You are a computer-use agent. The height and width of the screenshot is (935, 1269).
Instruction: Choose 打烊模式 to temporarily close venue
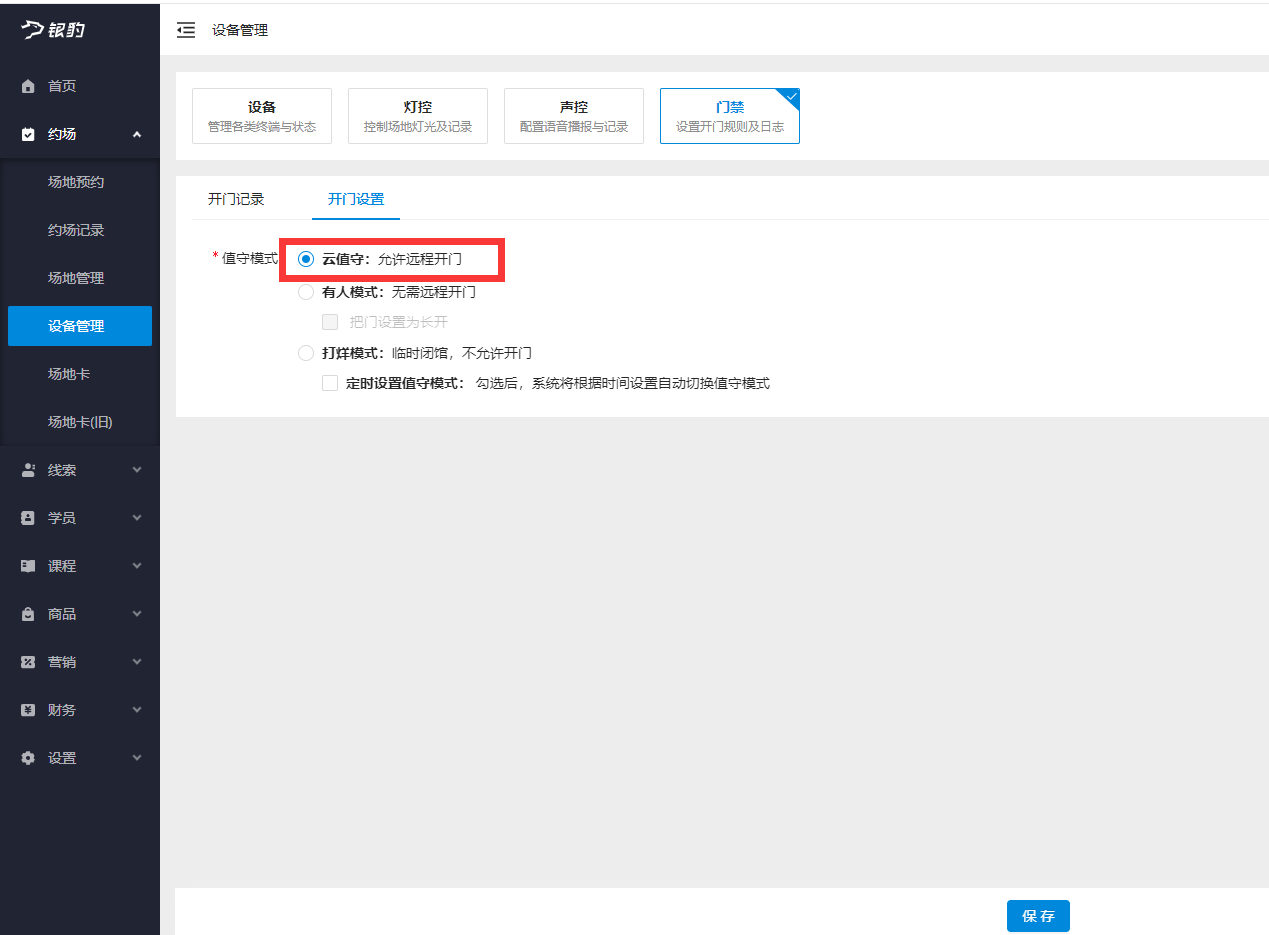pos(305,352)
